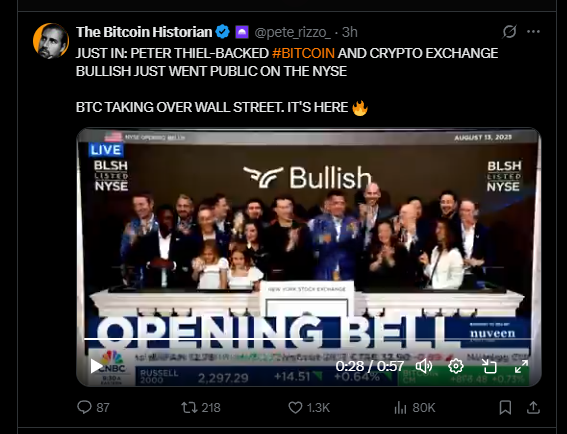
Task: Open The Bitcoin Historian profile name
Action: (144, 32)
